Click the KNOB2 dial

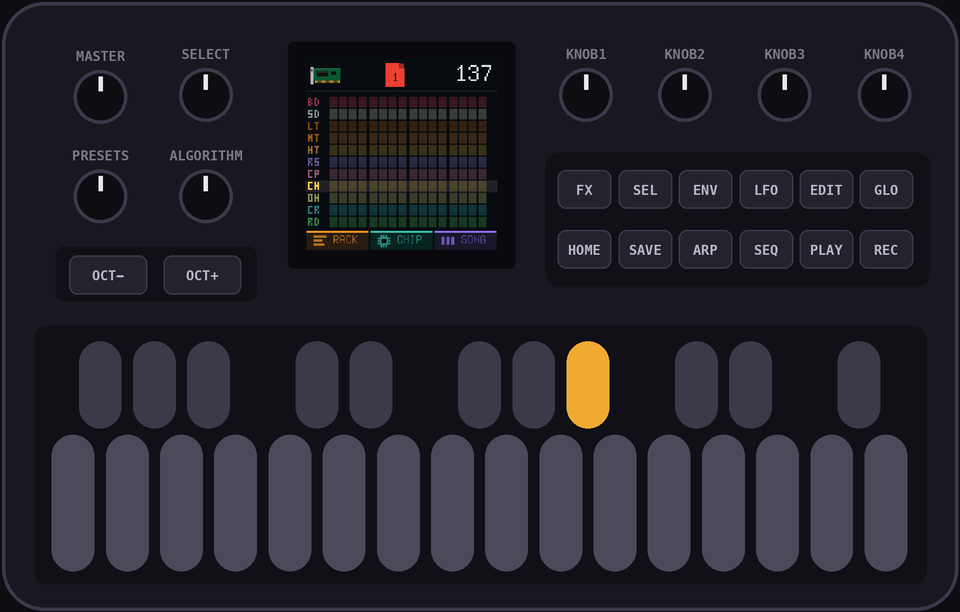[684, 95]
